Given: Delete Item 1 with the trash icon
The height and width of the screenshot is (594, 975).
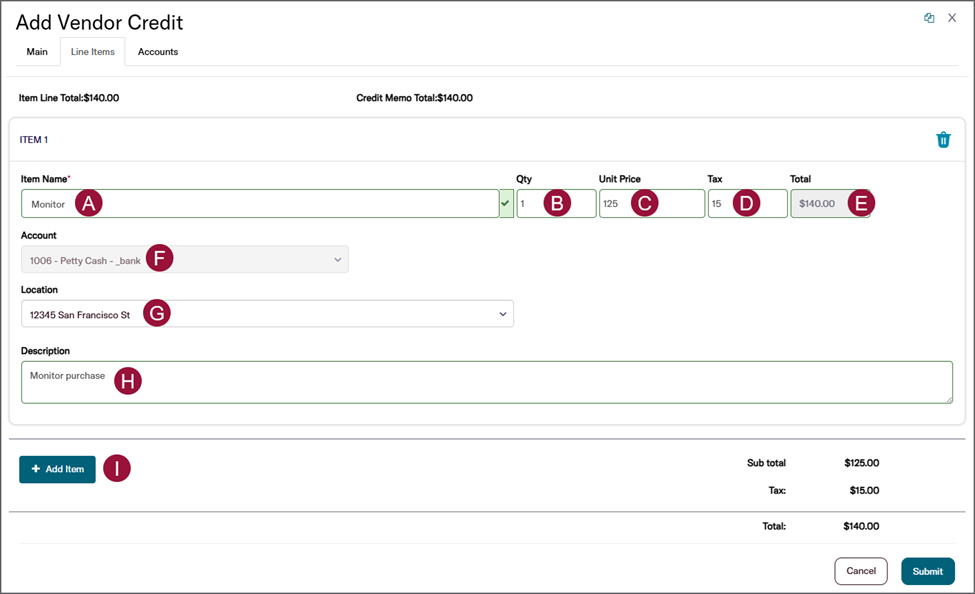Looking at the screenshot, I should coord(942,140).
